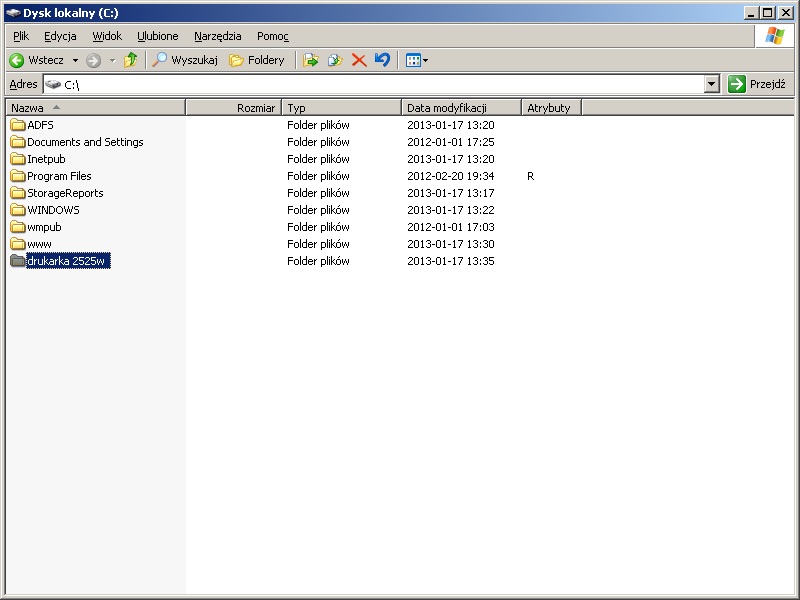Image resolution: width=800 pixels, height=600 pixels.
Task: Click the green Up folder icon
Action: tap(130, 60)
